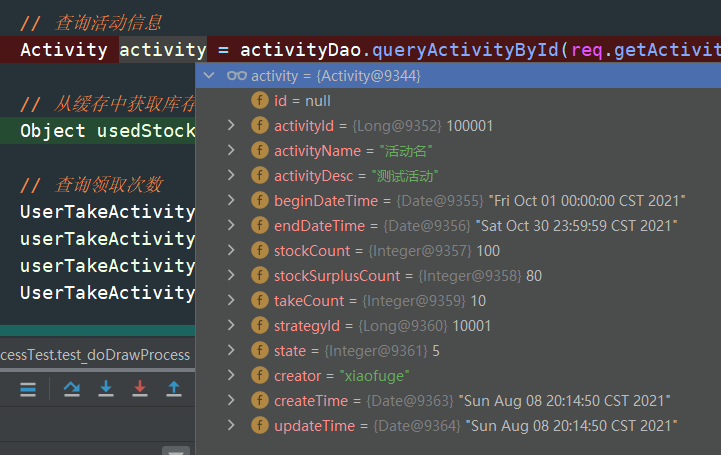Expand the activityId field

[232, 125]
